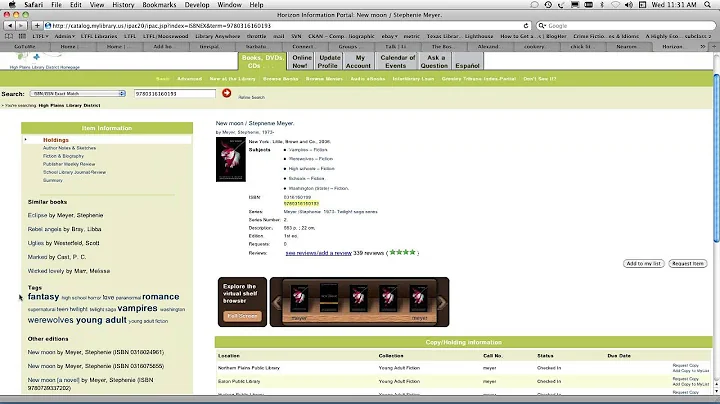Image resolution: width=720 pixels, height=404 pixels.
Task: Click the red search go arrow
Action: 226,93
